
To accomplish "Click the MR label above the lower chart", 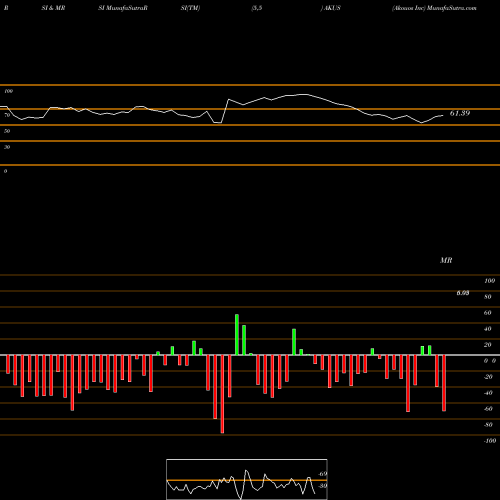I will click(x=446, y=260).
